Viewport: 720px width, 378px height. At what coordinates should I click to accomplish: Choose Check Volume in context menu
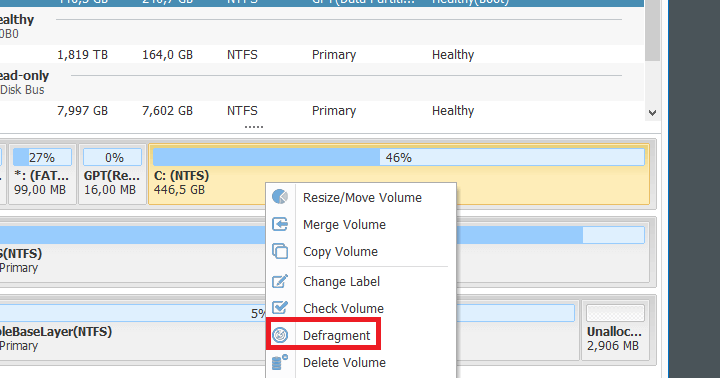point(361,308)
